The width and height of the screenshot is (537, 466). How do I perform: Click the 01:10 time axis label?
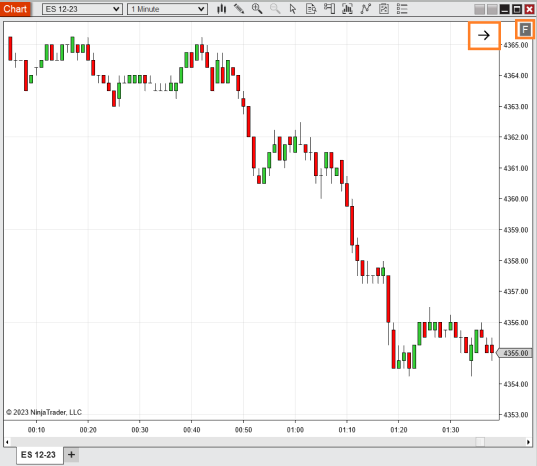(x=347, y=430)
